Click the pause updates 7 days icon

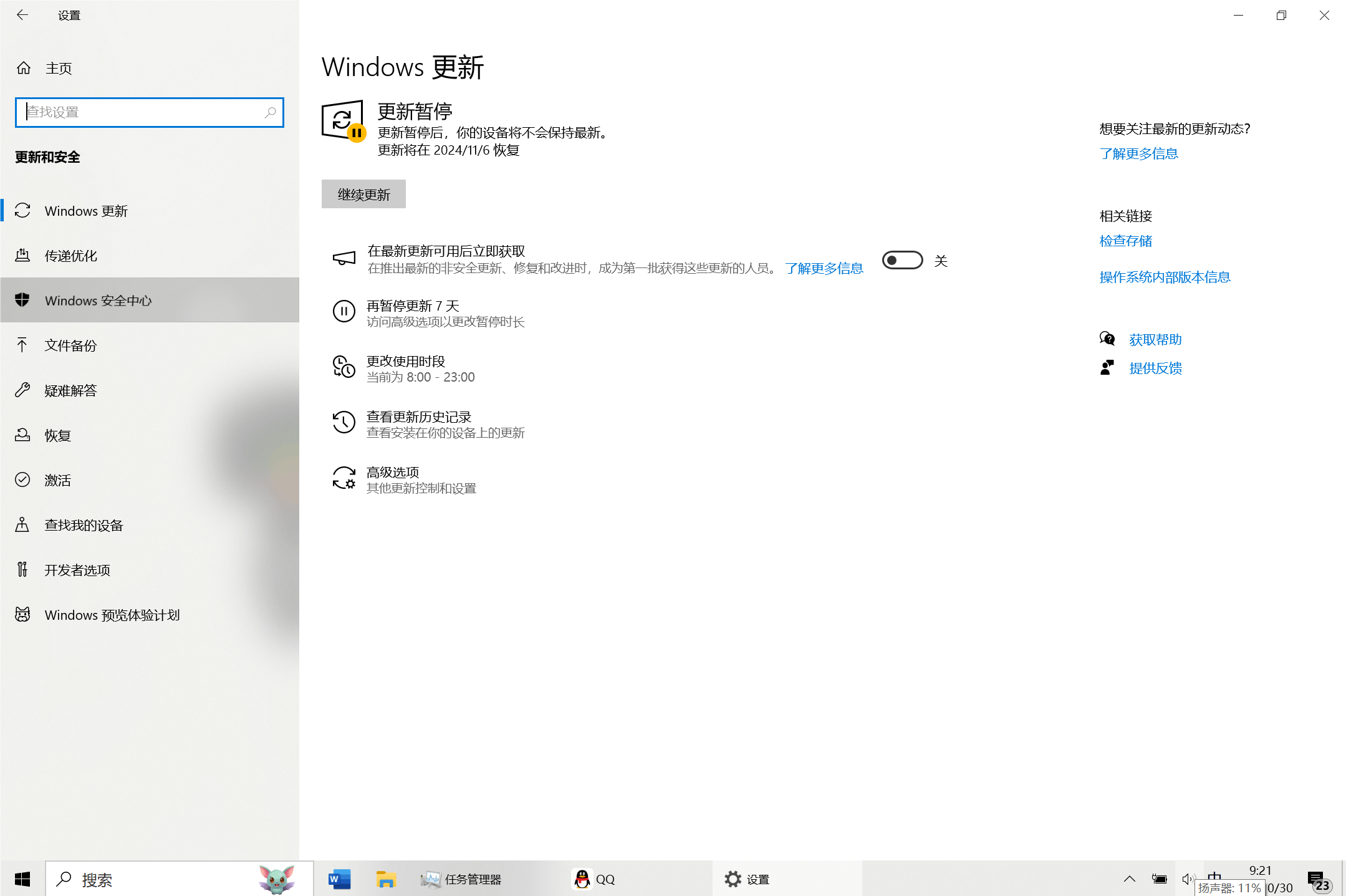pos(344,311)
